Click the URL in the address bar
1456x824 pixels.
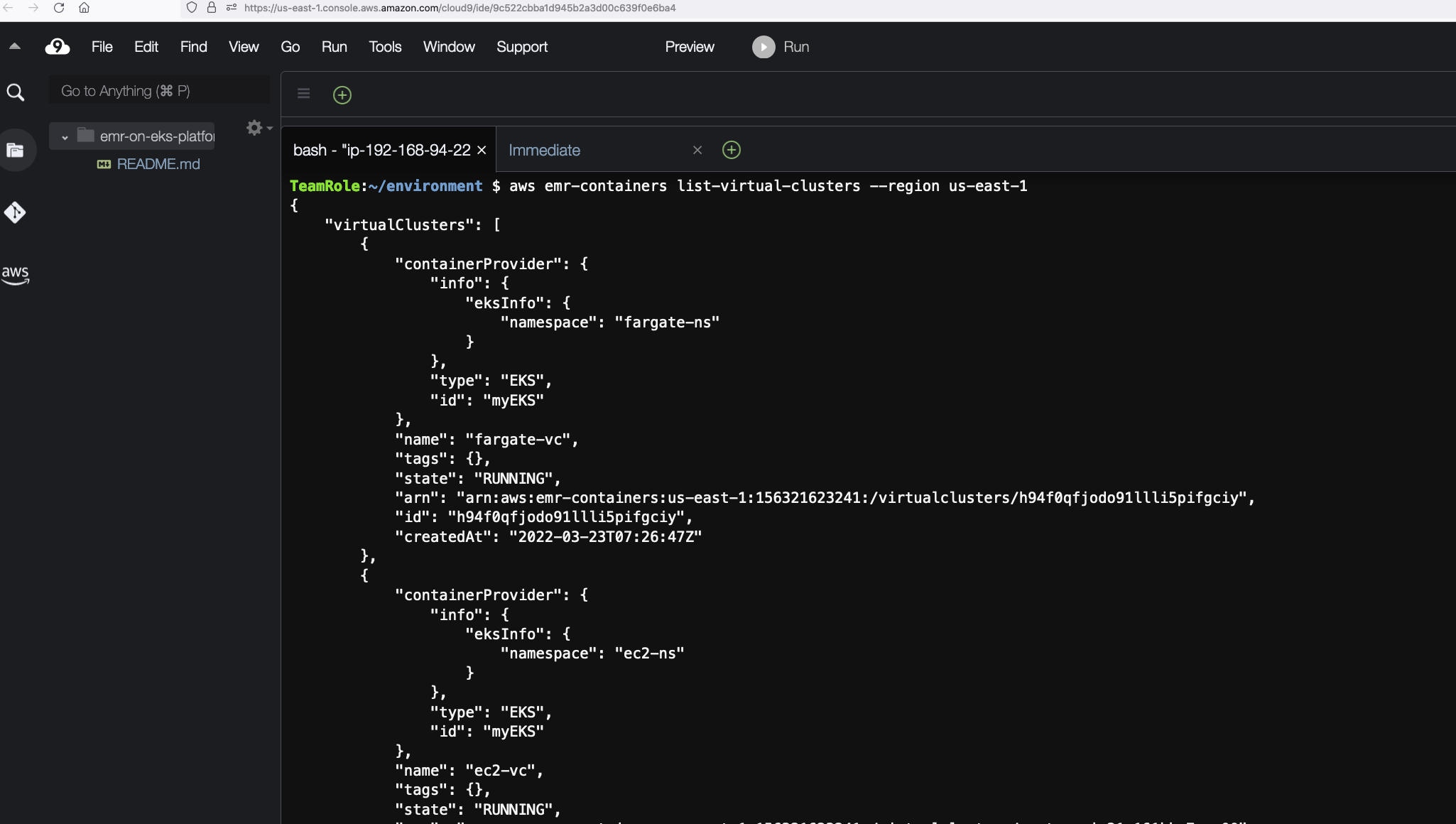pos(460,8)
